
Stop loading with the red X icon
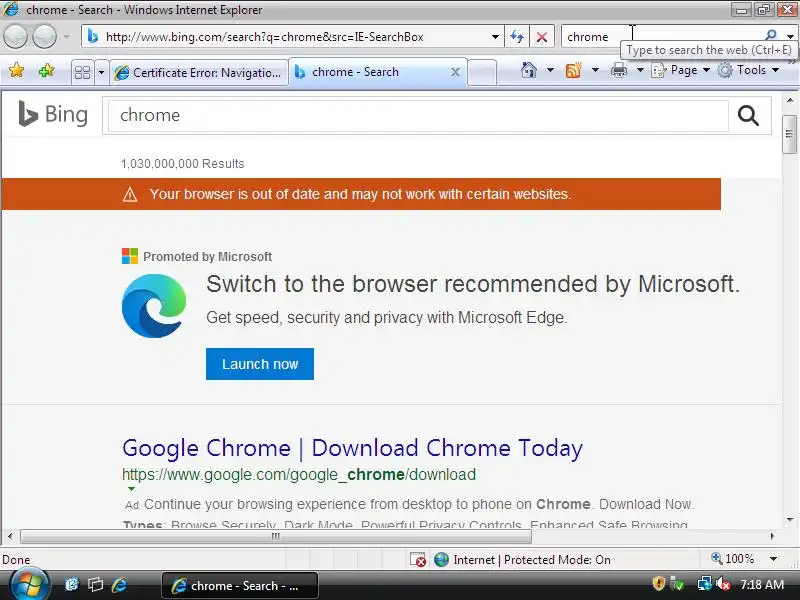click(542, 37)
